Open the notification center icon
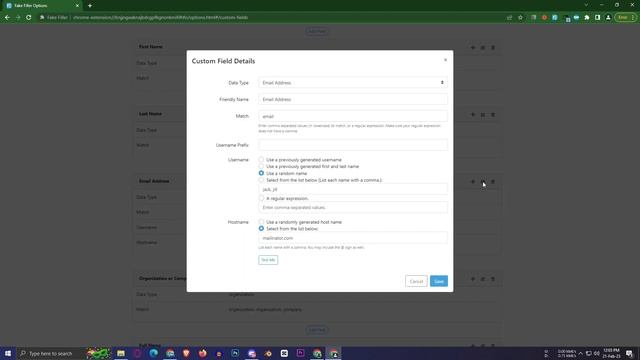 coord(629,353)
